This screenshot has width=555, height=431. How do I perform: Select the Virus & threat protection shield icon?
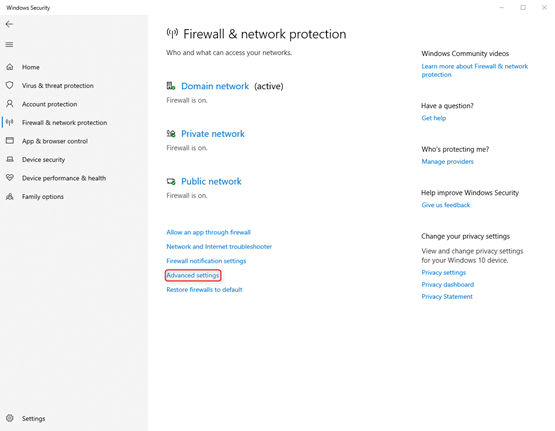[x=10, y=85]
